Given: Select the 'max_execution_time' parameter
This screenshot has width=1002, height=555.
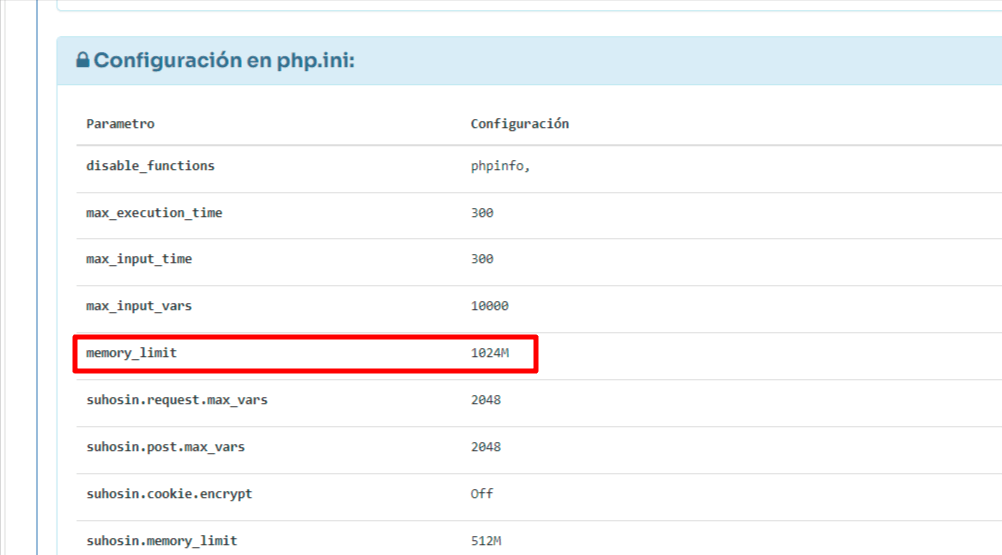Looking at the screenshot, I should (154, 213).
